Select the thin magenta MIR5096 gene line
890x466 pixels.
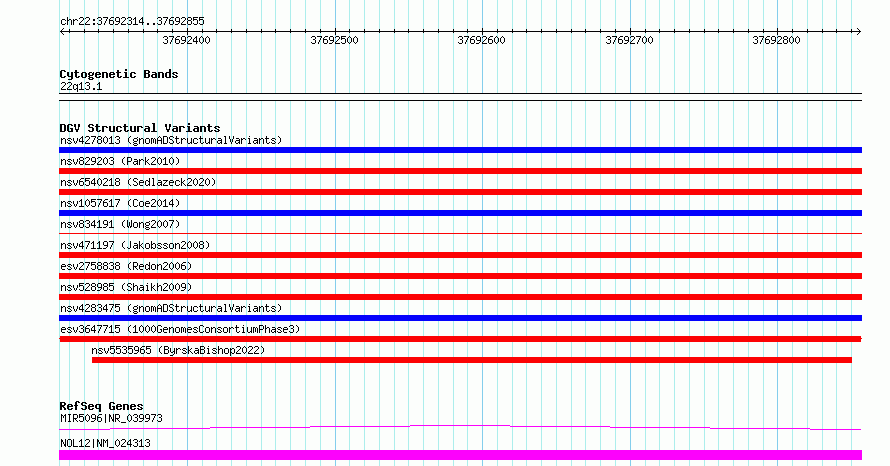tap(460, 427)
